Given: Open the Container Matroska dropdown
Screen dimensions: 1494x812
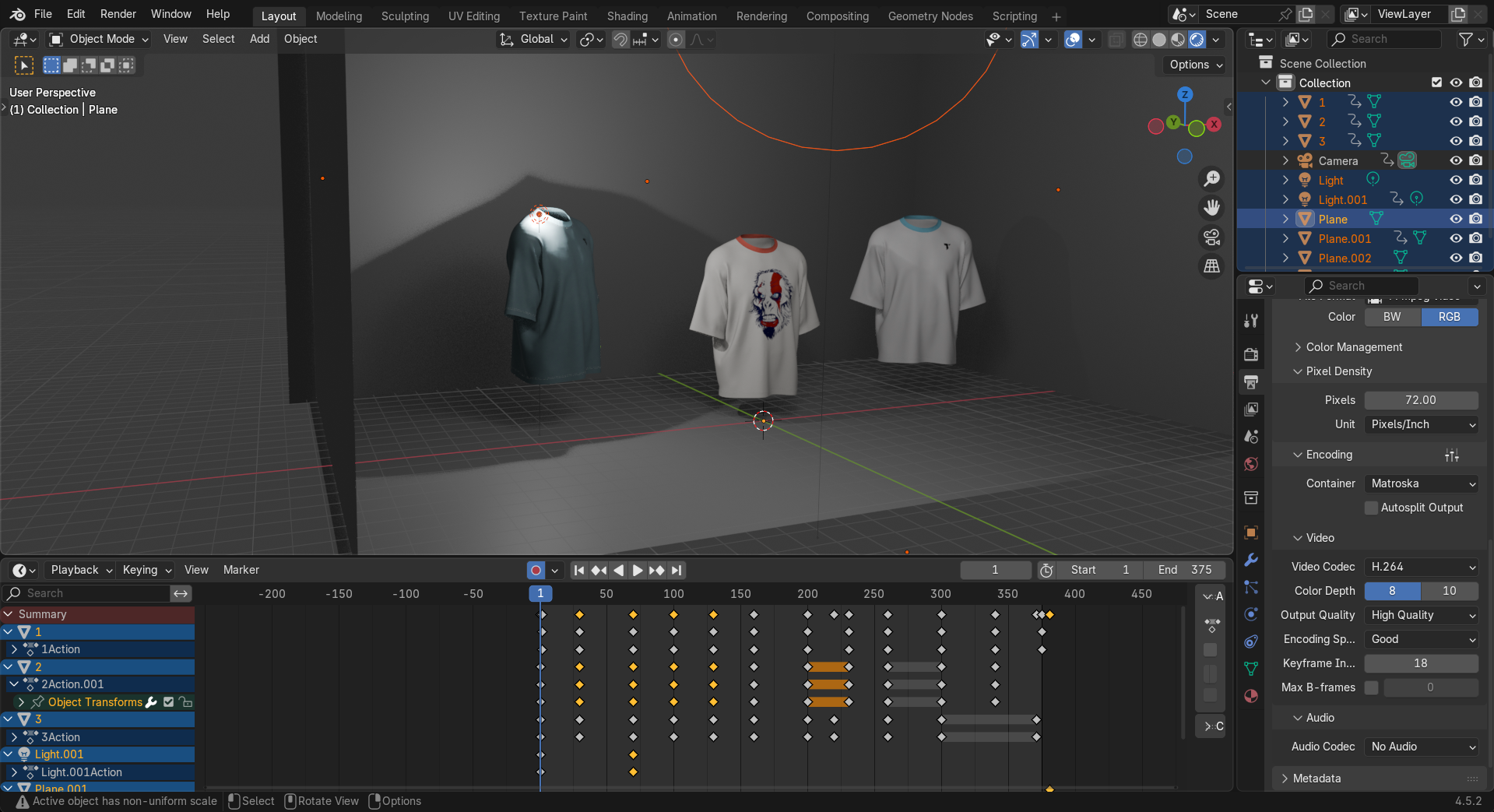Looking at the screenshot, I should 1422,483.
